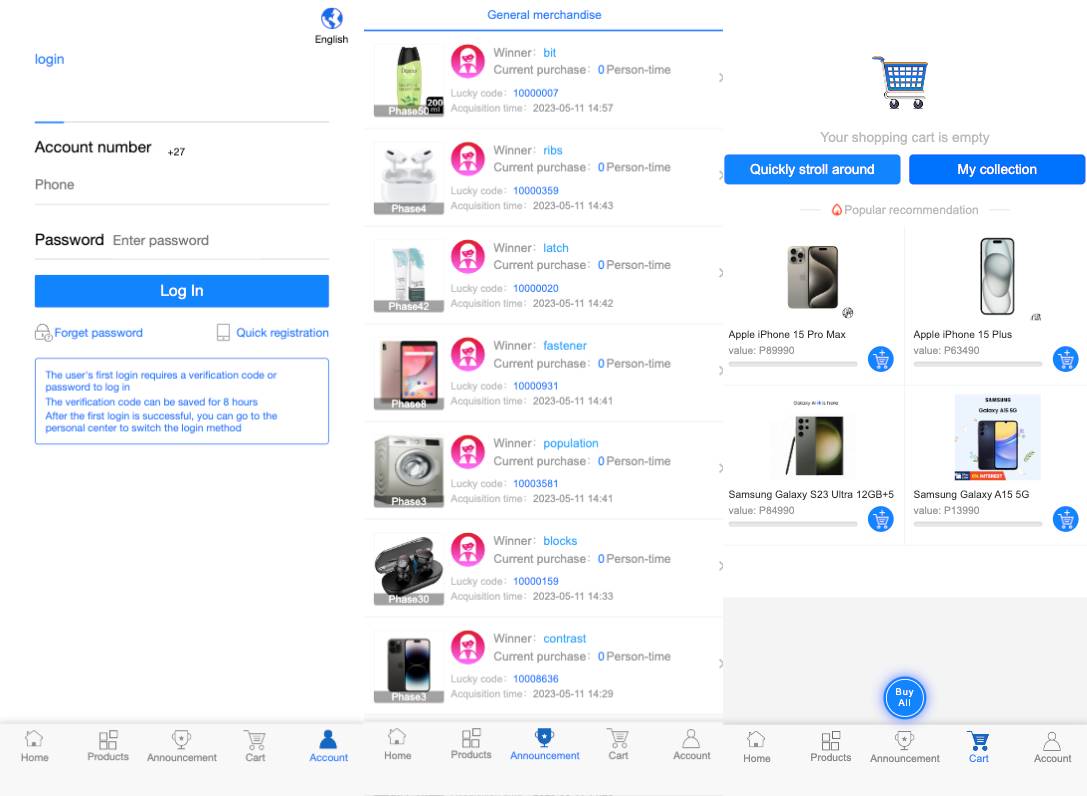Image resolution: width=1087 pixels, height=796 pixels.
Task: Tap the round Buy All button
Action: click(x=904, y=698)
